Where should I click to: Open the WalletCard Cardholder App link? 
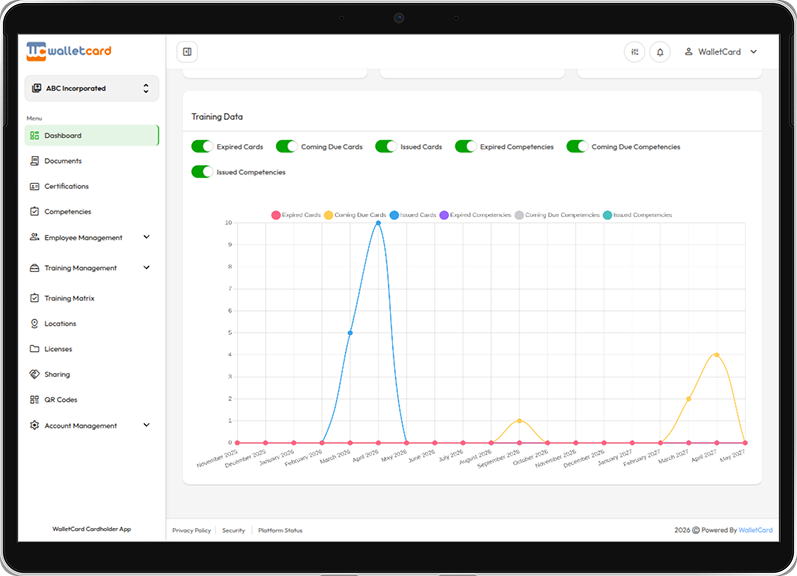91,529
